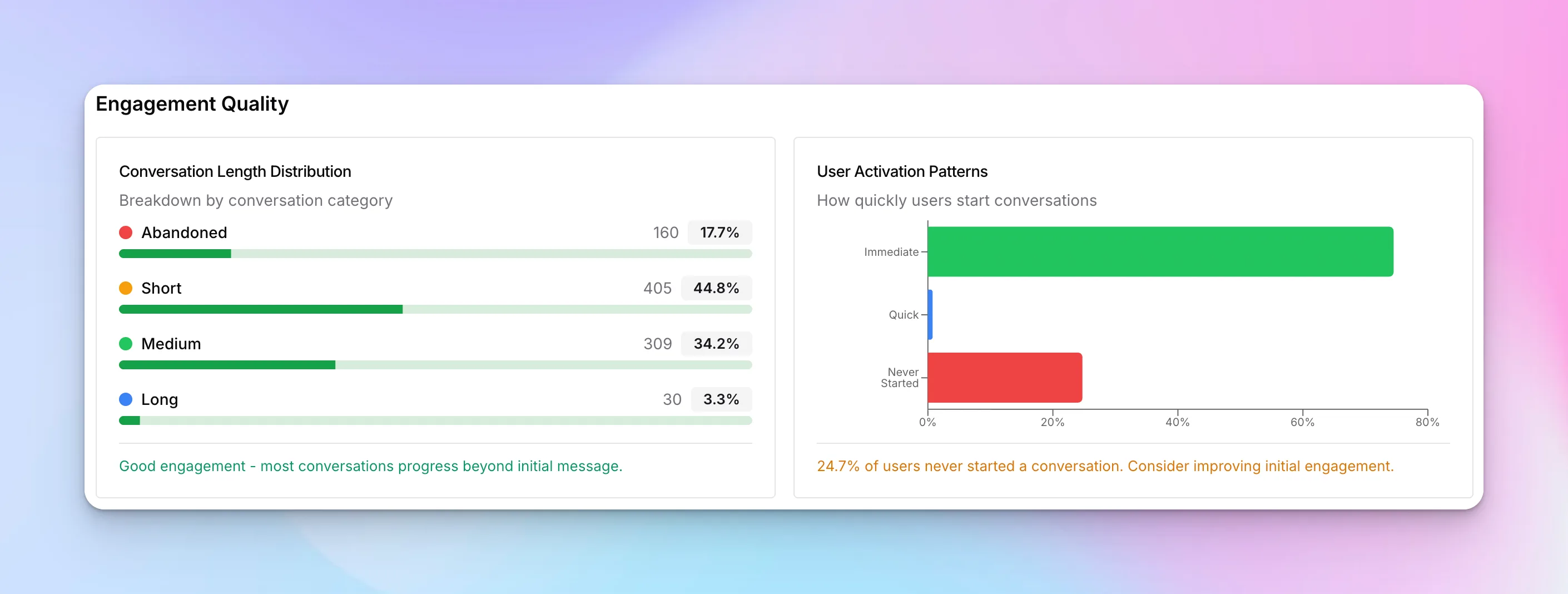Viewport: 1568px width, 594px height.
Task: Click the red Abandoned category dot
Action: pyautogui.click(x=126, y=232)
